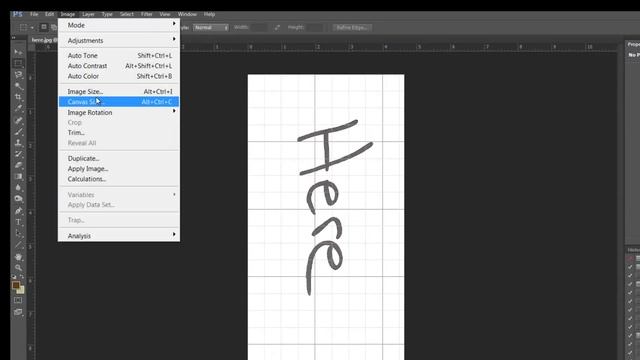The width and height of the screenshot is (640, 360).
Task: Select the Line shape tool
Action: point(18,245)
